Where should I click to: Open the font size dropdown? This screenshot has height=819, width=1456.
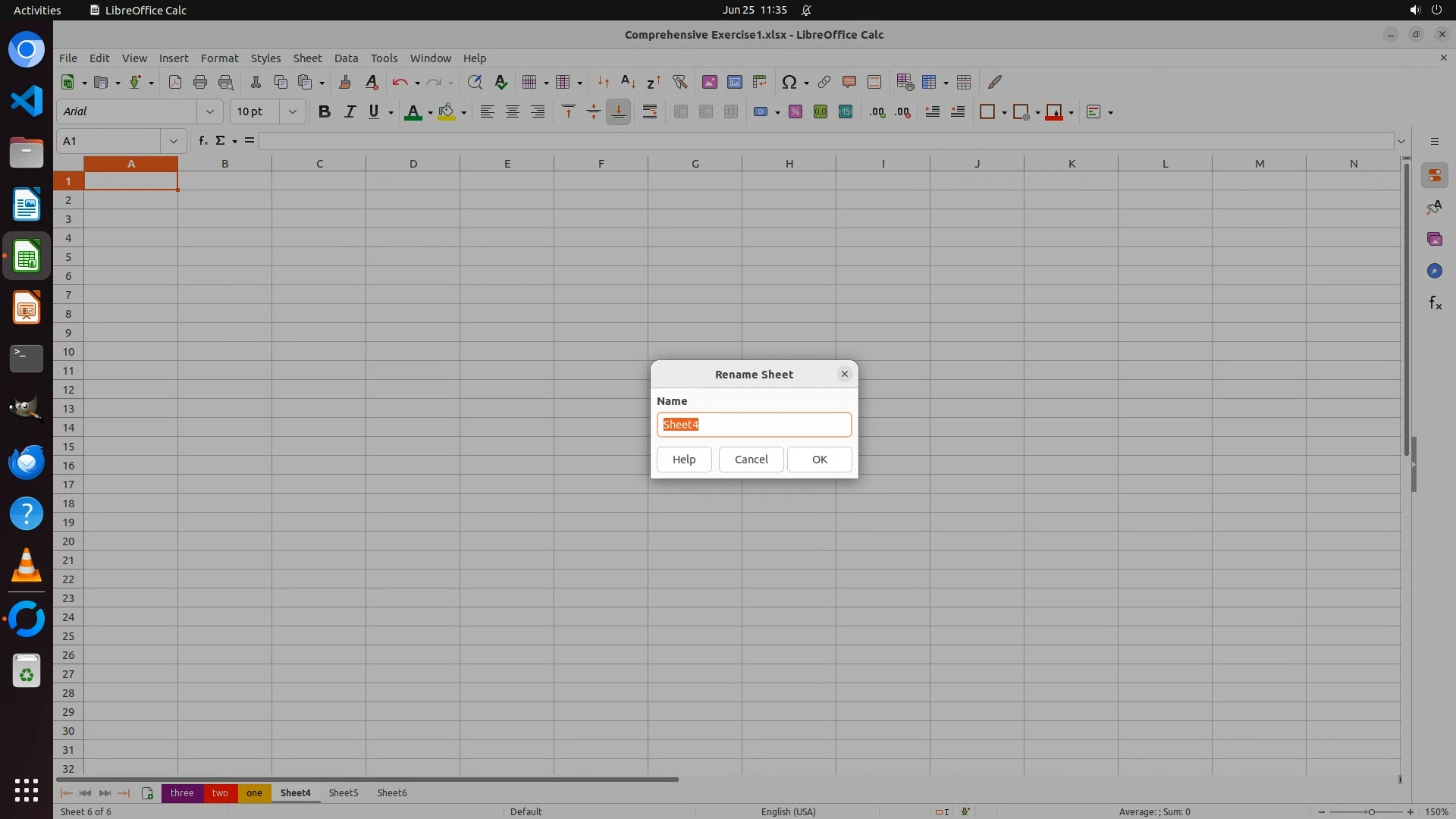pyautogui.click(x=292, y=111)
